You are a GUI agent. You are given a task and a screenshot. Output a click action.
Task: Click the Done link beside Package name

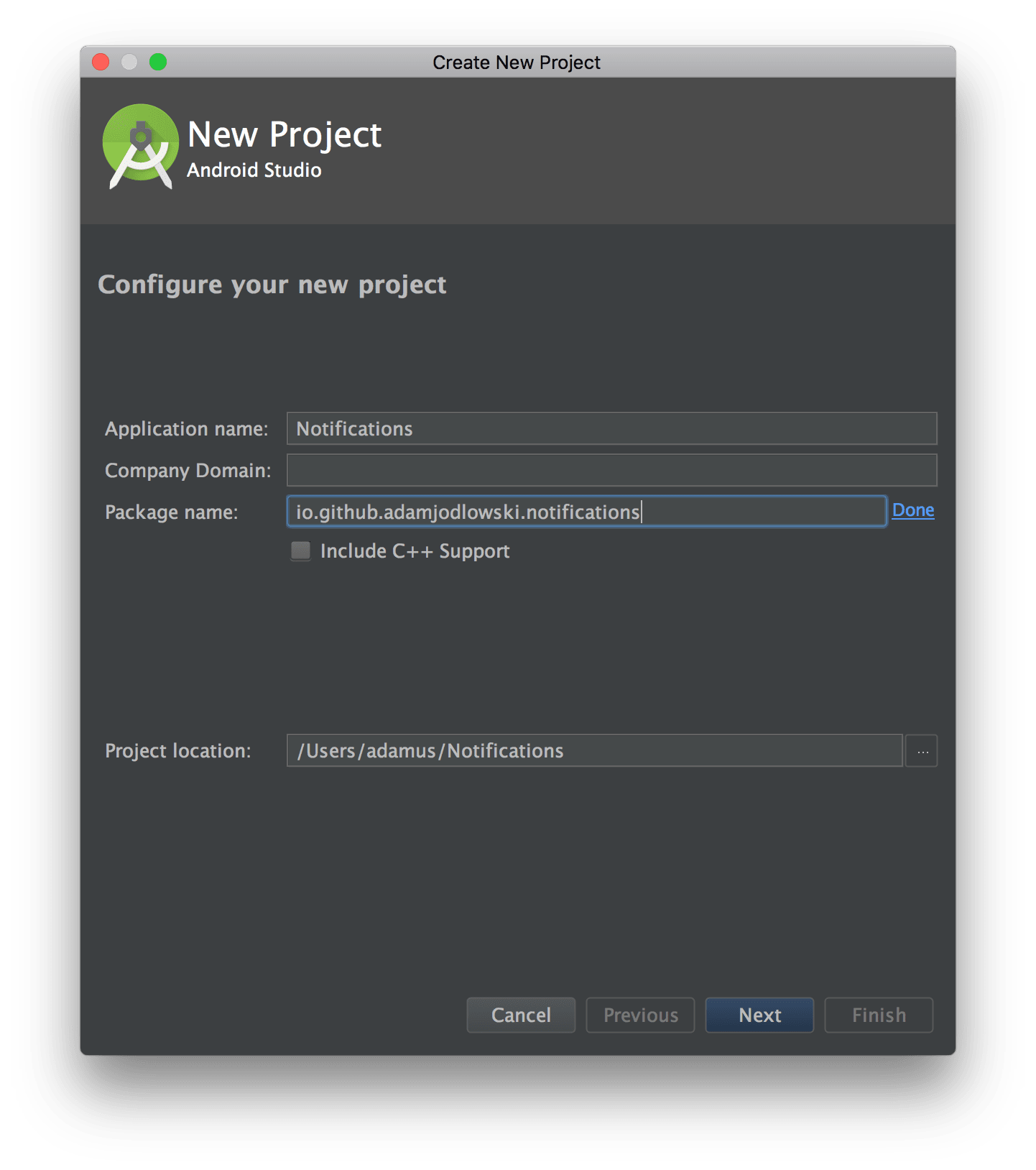click(x=913, y=510)
